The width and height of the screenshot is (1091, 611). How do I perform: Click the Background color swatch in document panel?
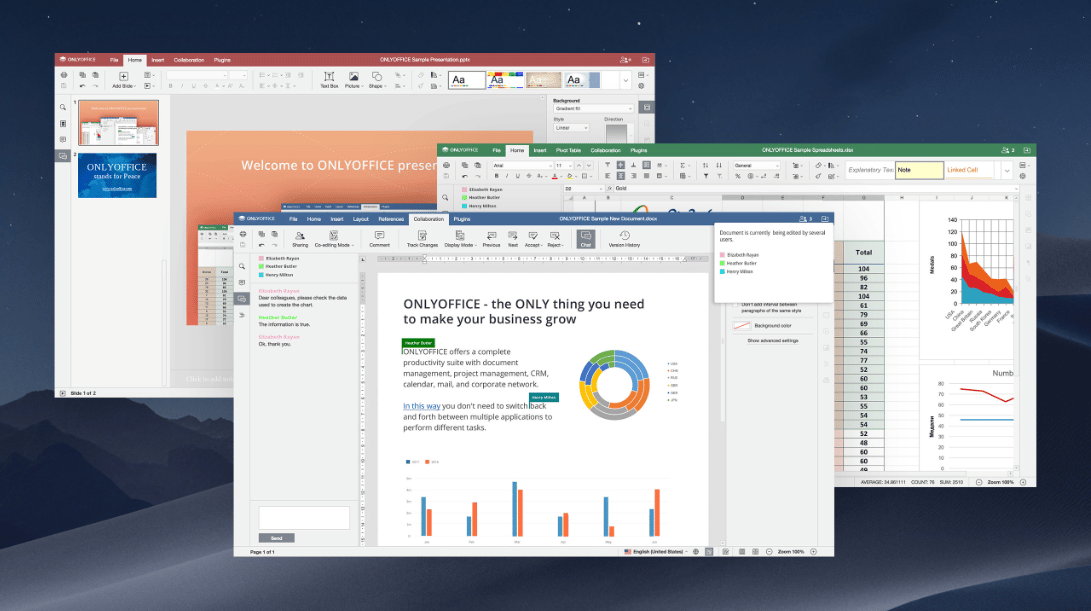741,326
